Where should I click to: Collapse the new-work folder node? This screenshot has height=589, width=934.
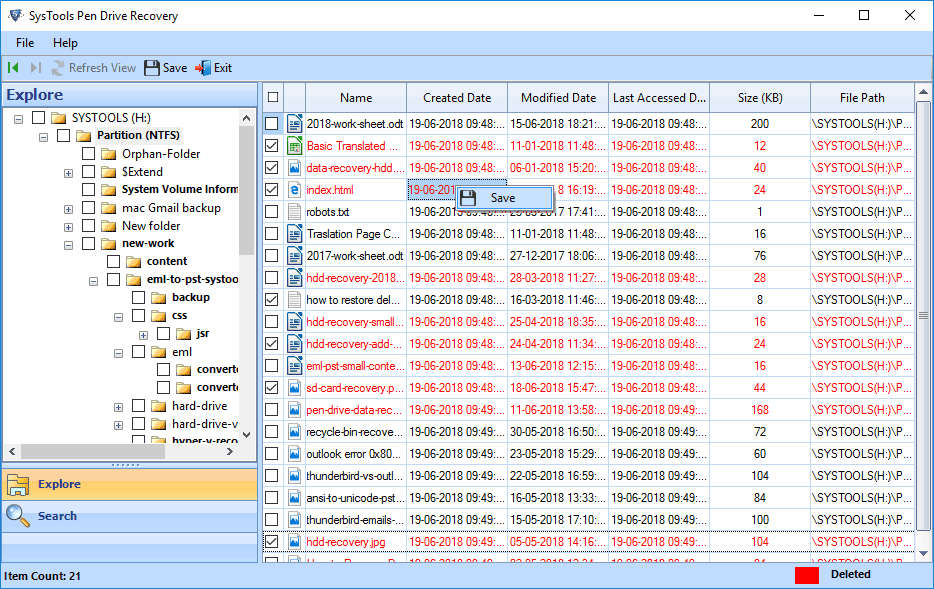(69, 245)
